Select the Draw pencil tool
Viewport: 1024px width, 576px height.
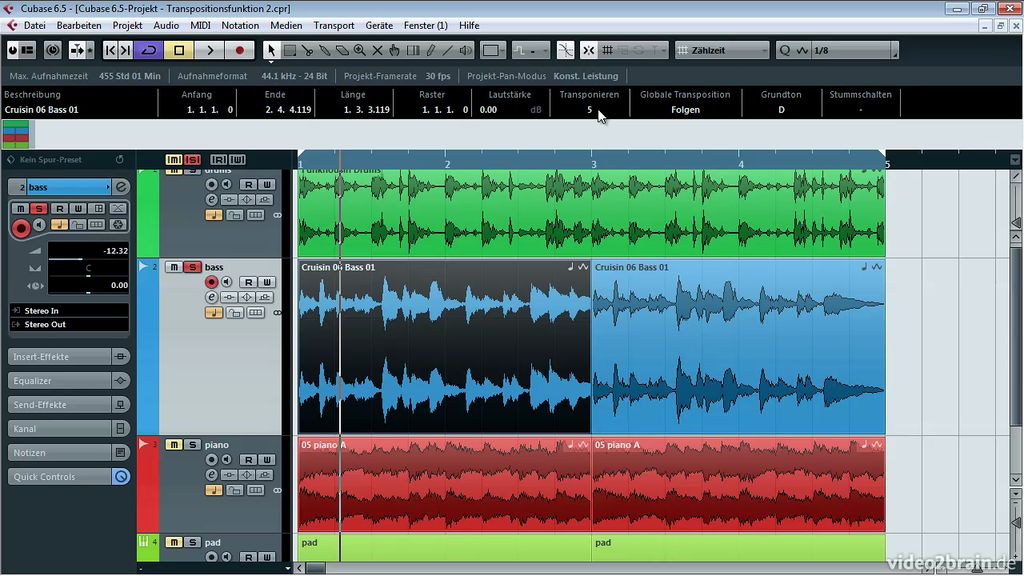(430, 50)
